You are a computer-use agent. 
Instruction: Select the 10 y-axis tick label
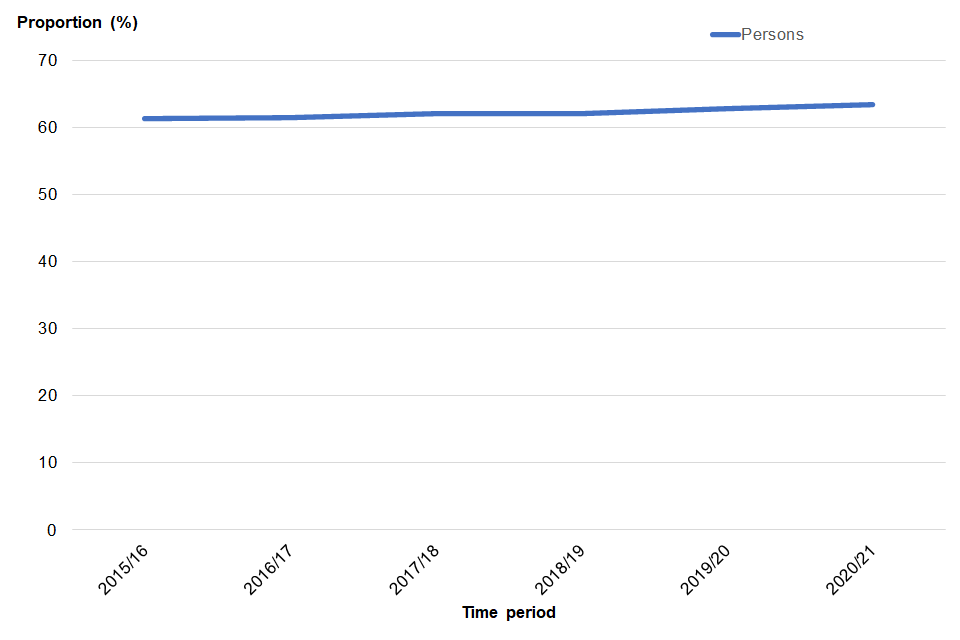[49, 463]
